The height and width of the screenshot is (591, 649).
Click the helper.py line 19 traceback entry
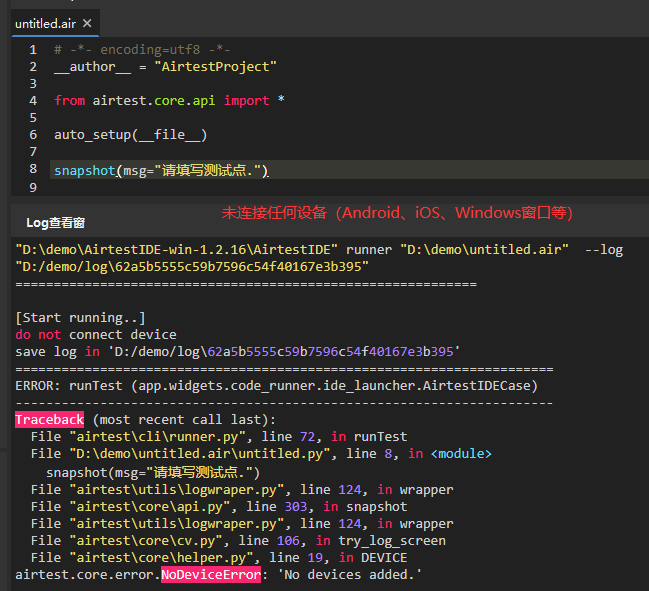point(219,557)
